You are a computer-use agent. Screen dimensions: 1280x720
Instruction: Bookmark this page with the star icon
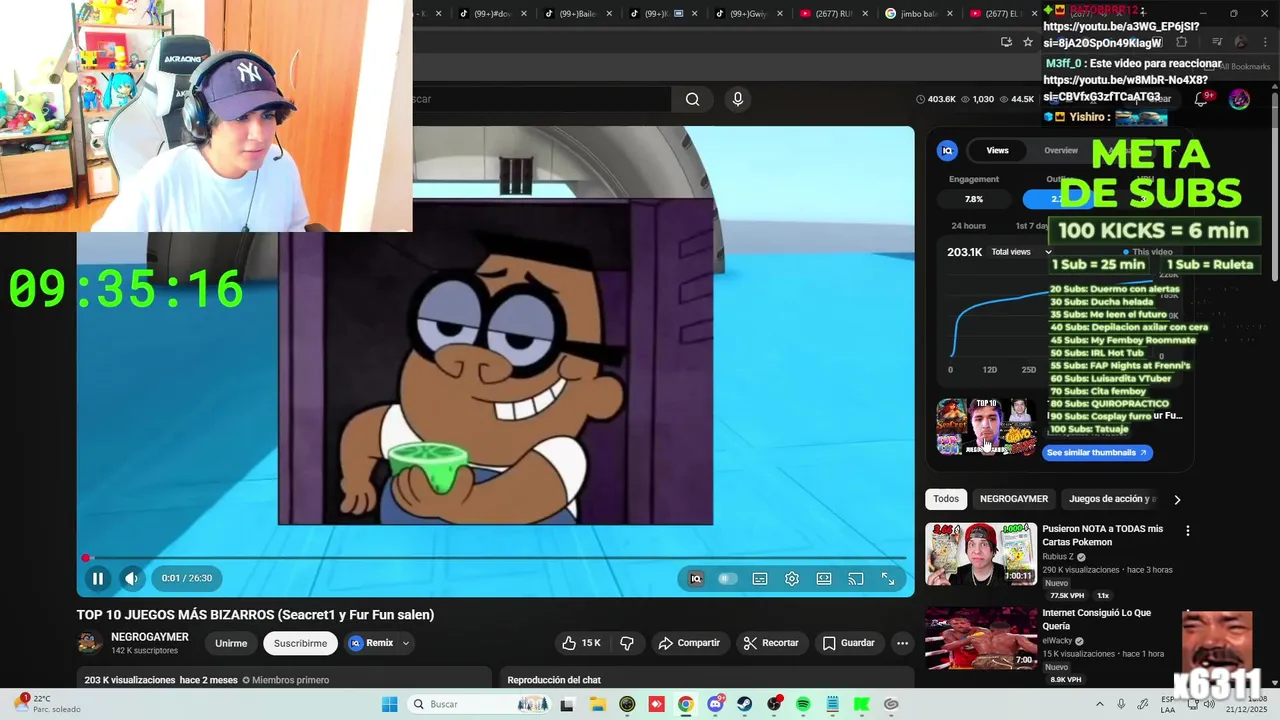pos(1028,42)
